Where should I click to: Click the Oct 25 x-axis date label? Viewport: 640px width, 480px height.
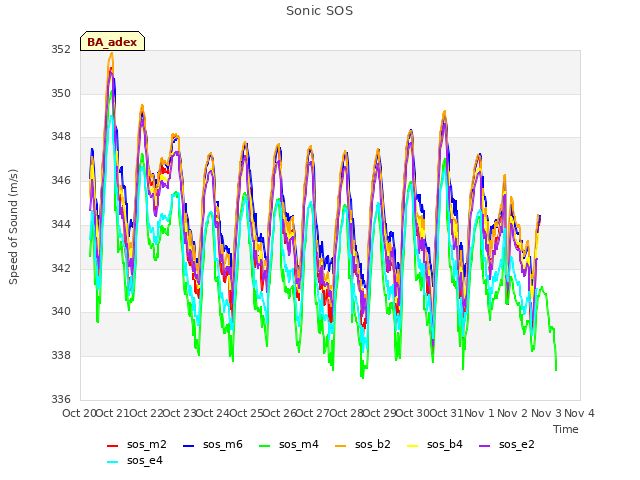point(246,413)
